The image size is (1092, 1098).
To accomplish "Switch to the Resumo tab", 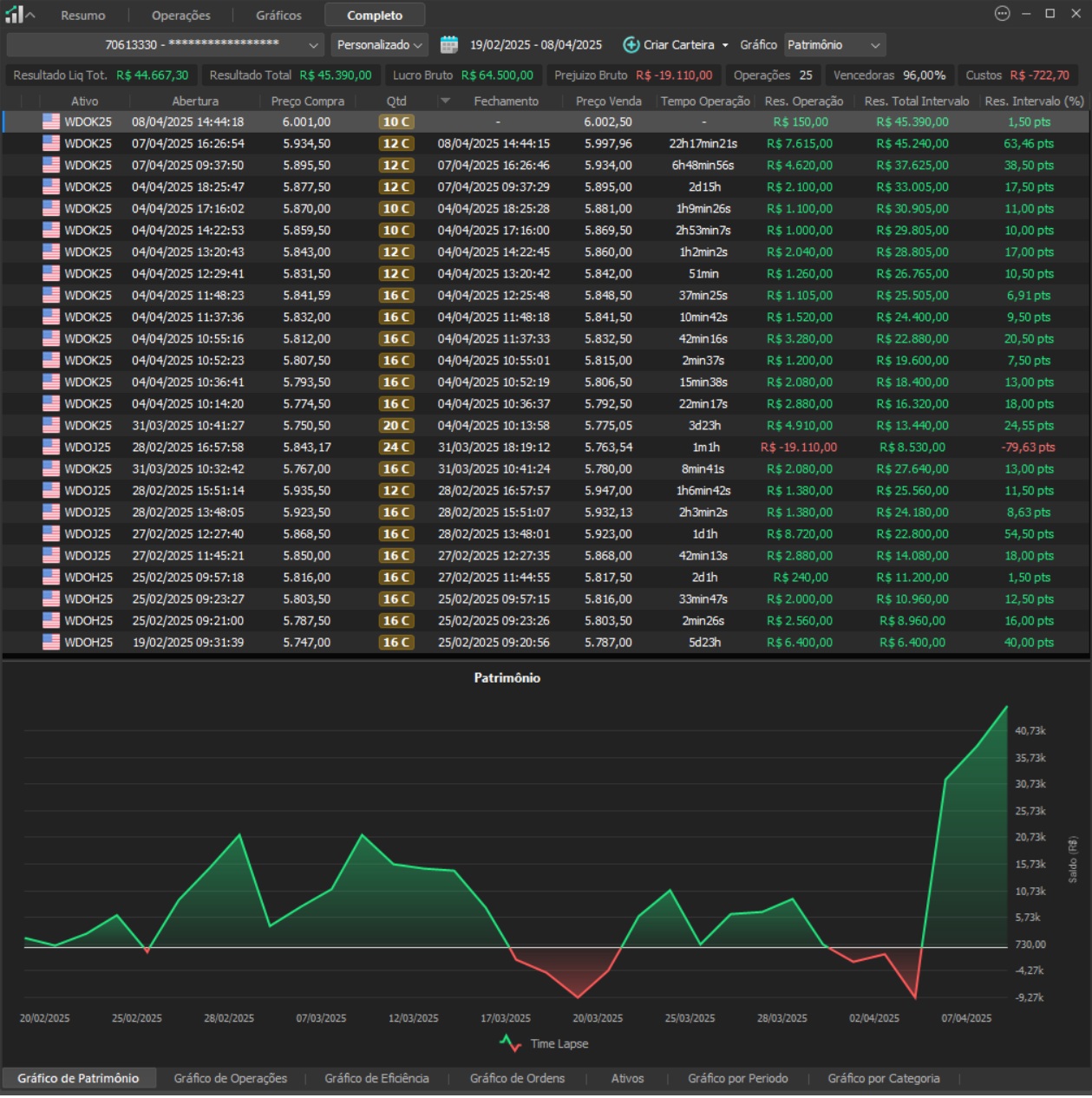I will (x=83, y=16).
